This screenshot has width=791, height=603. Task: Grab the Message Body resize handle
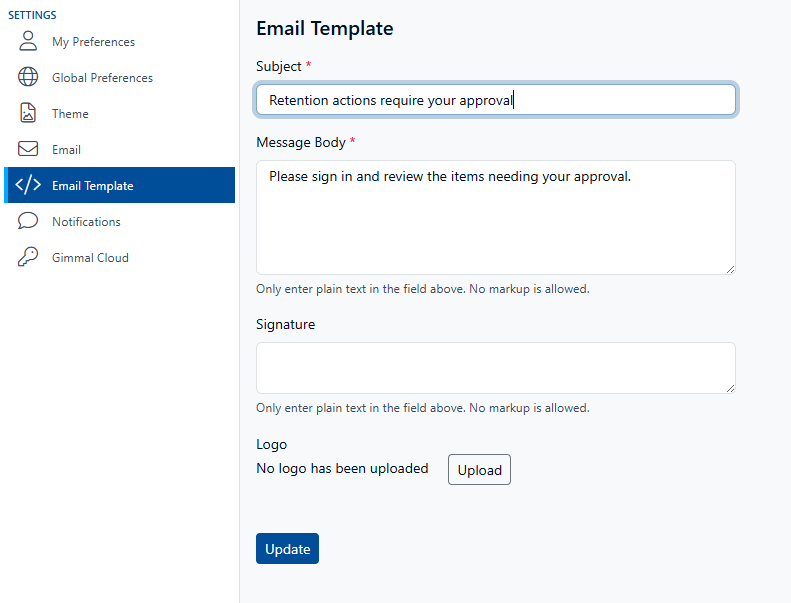pos(730,268)
